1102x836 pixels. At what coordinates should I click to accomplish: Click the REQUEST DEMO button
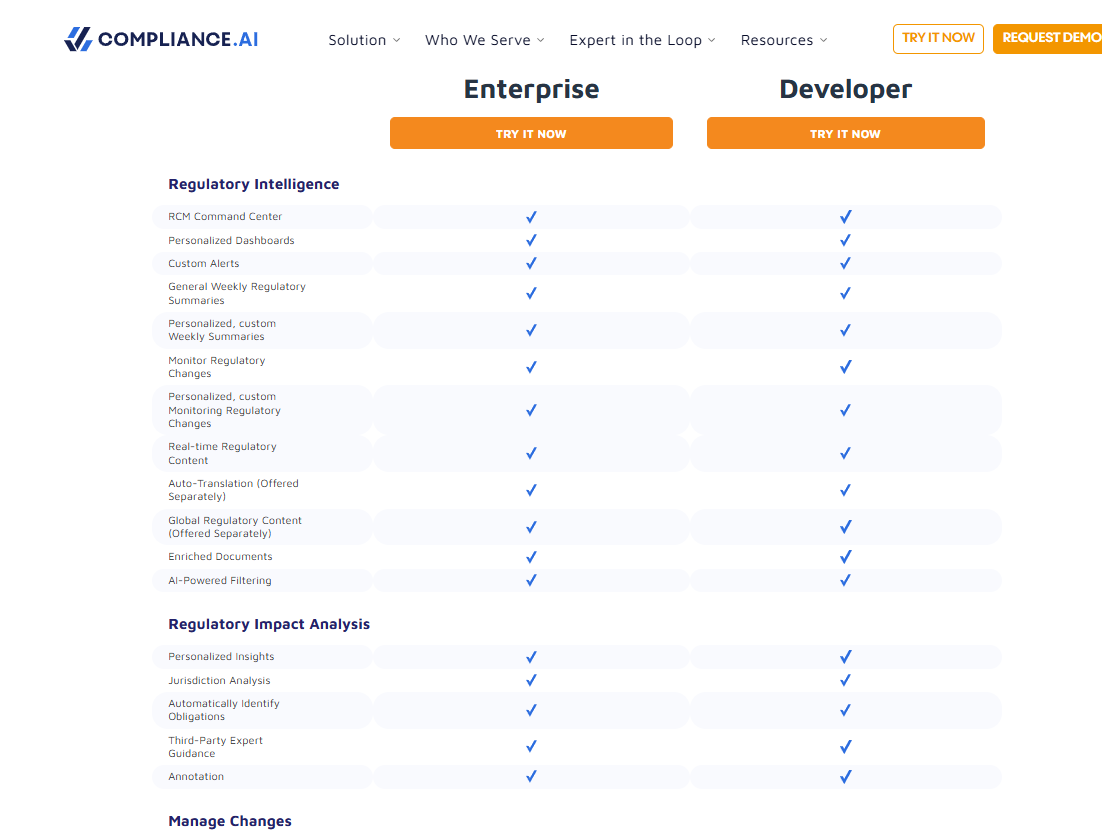click(x=1048, y=39)
